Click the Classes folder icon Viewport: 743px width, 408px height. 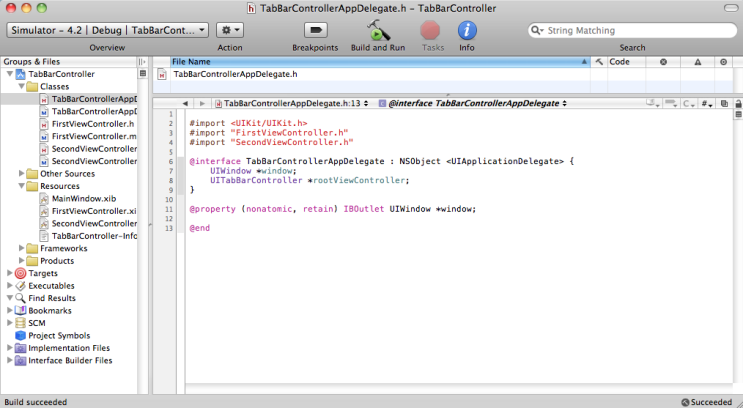(x=32, y=86)
